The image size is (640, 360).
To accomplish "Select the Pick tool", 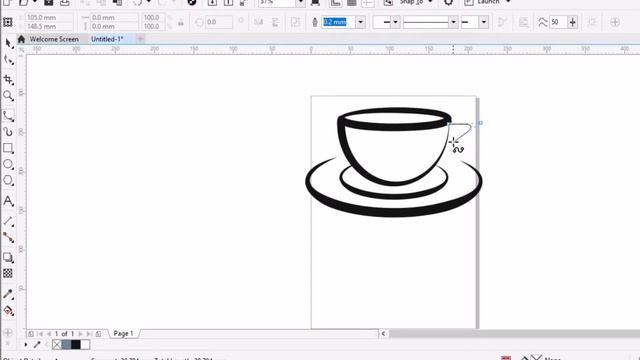I will tap(8, 43).
